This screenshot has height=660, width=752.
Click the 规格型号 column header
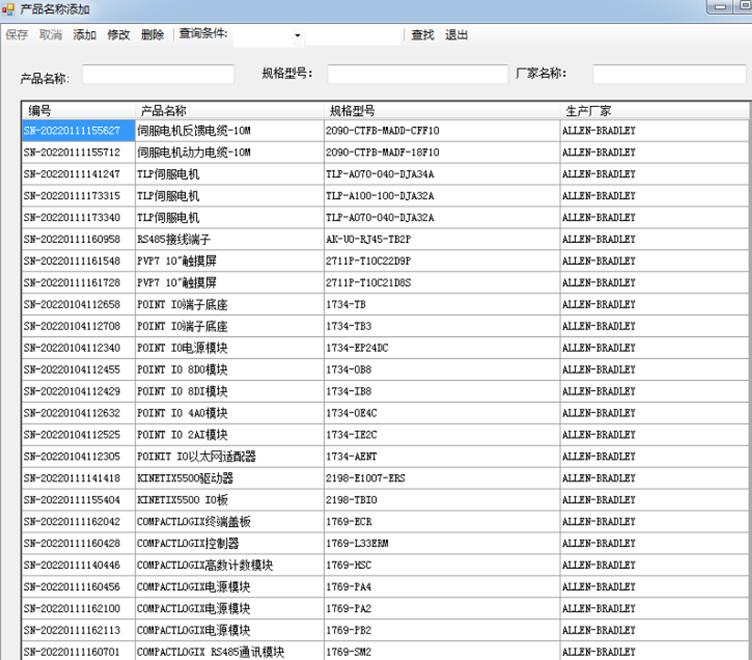[442, 111]
